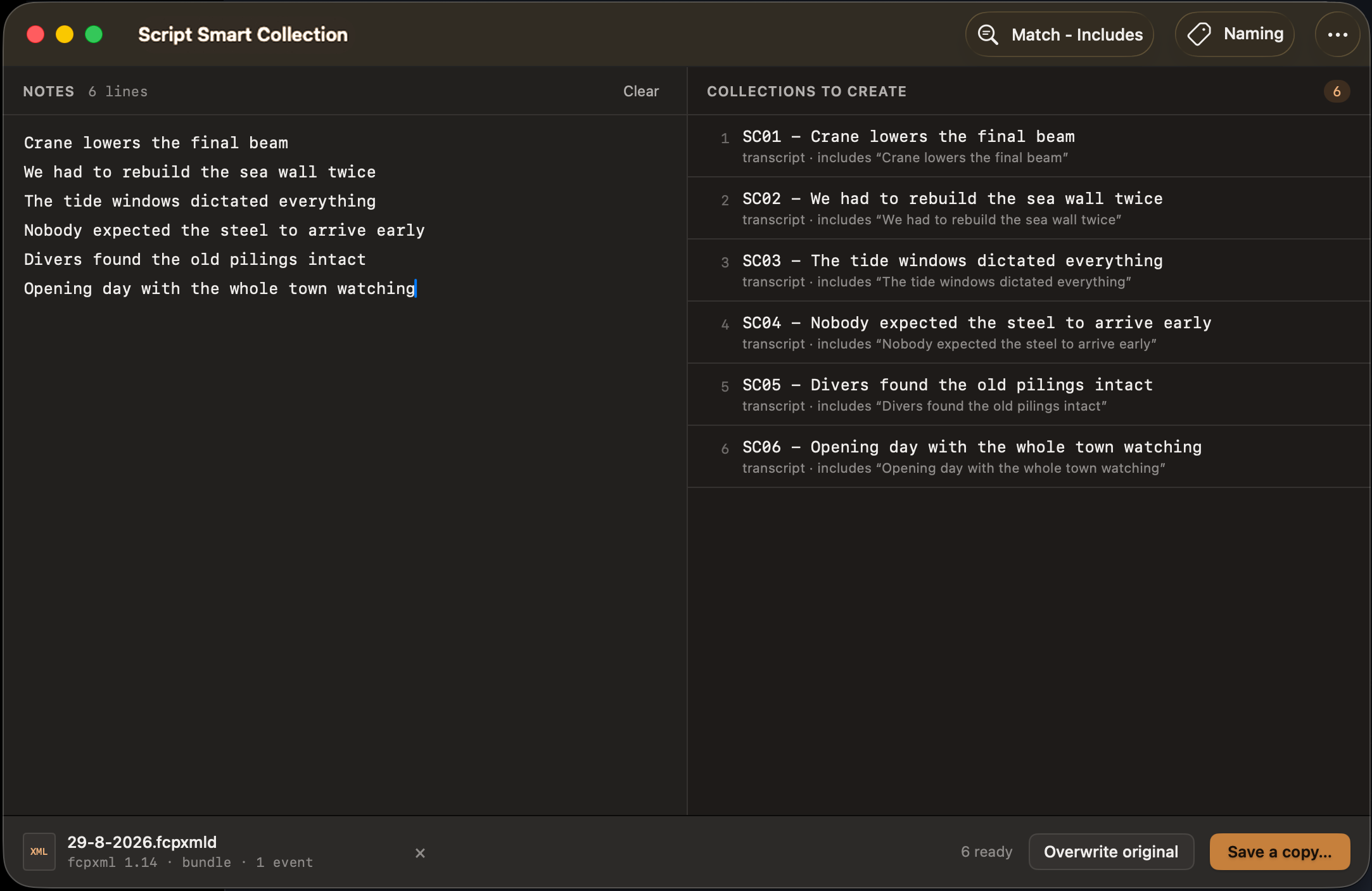Click note line 'We had to rebuild the sea wall twice'
Image resolution: width=1372 pixels, height=891 pixels.
200,172
